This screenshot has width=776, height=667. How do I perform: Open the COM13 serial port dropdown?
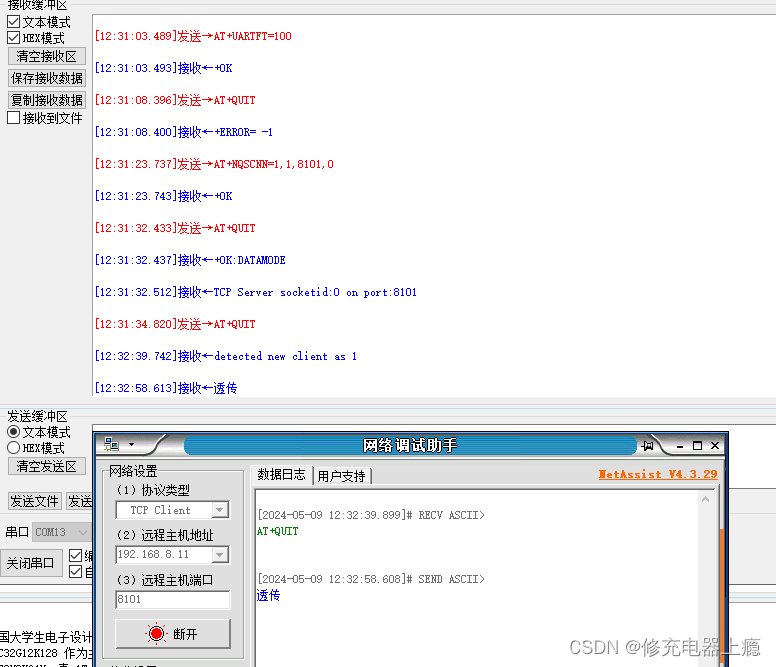pyautogui.click(x=62, y=532)
